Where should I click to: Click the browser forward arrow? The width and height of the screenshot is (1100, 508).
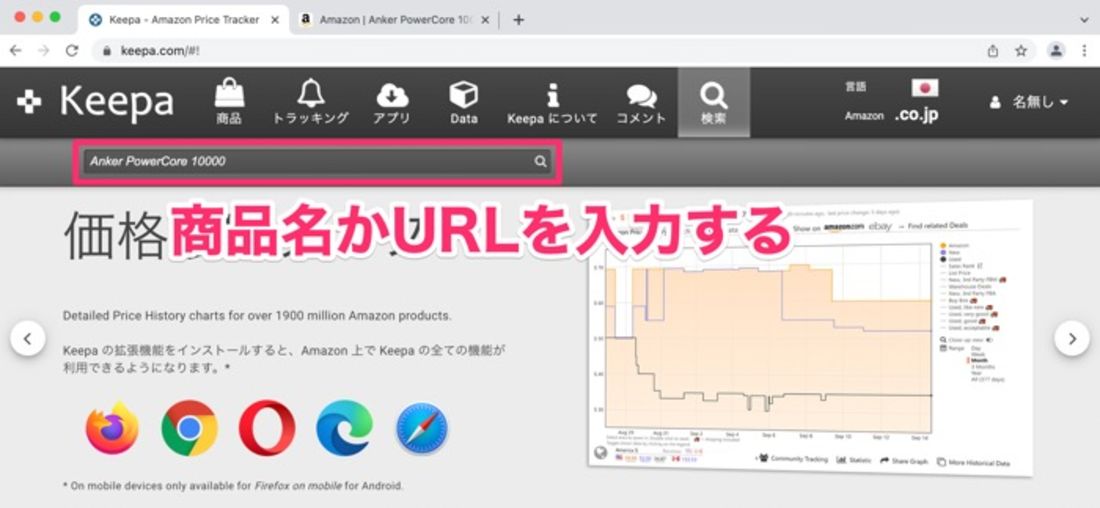[43, 51]
